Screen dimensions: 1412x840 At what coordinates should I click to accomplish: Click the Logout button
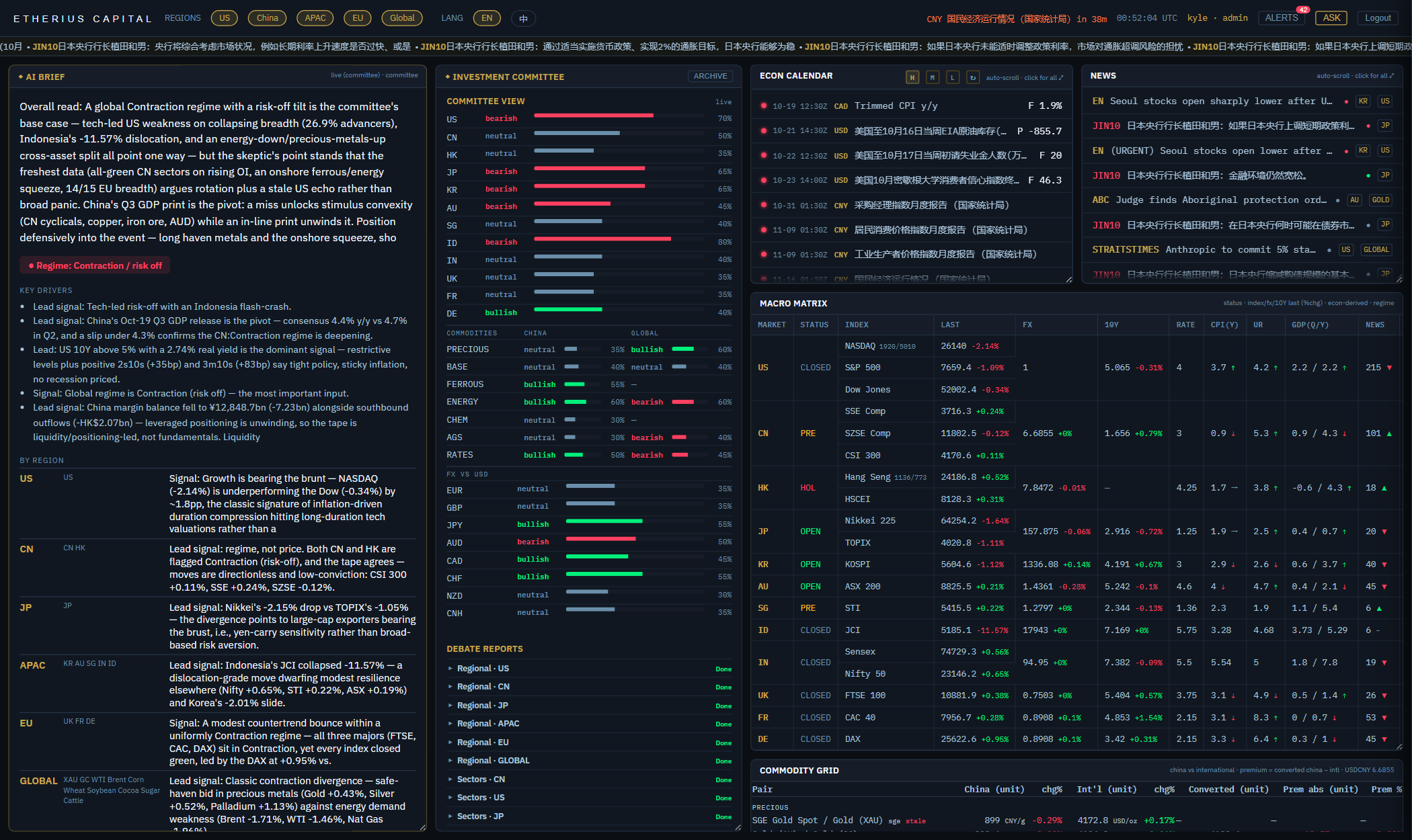coord(1378,18)
